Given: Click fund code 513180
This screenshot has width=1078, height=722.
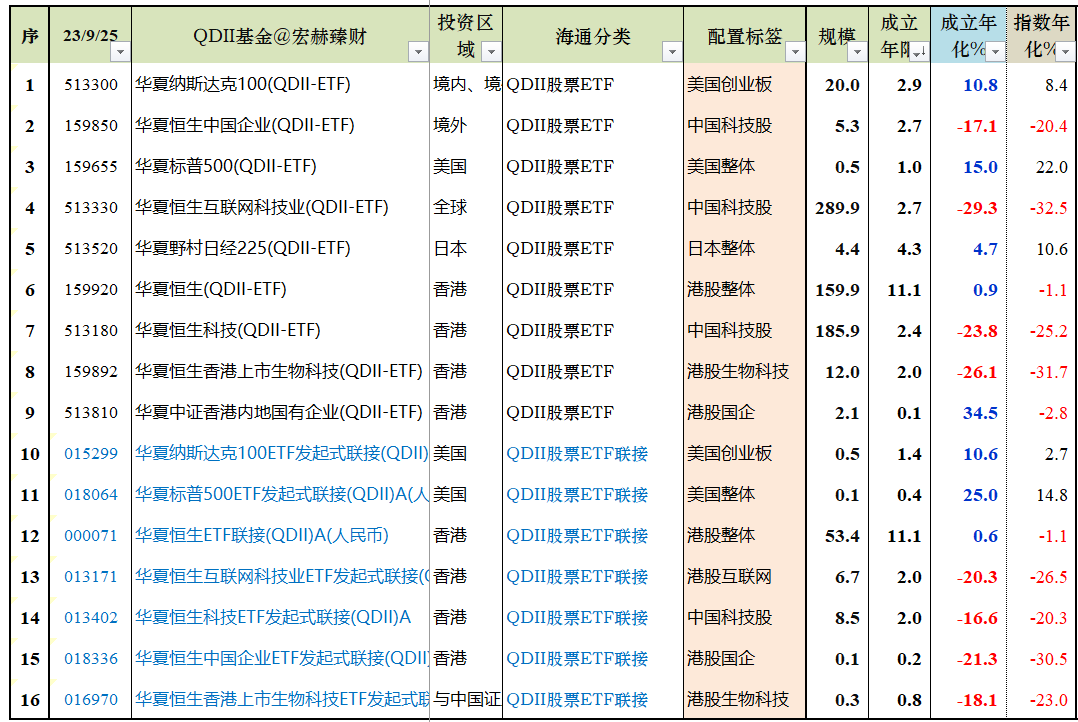Looking at the screenshot, I should 91,331.
